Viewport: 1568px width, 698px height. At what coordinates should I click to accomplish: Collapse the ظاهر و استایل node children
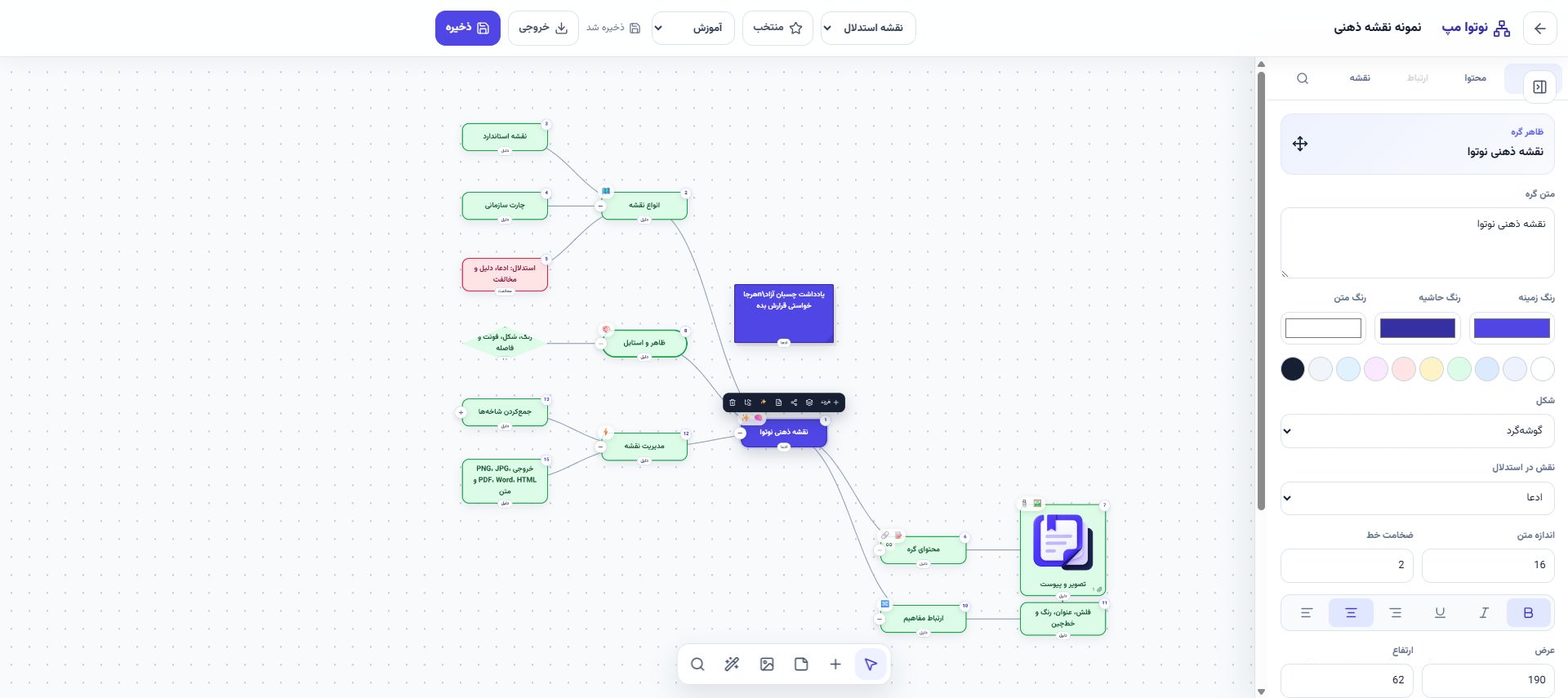[x=601, y=344]
